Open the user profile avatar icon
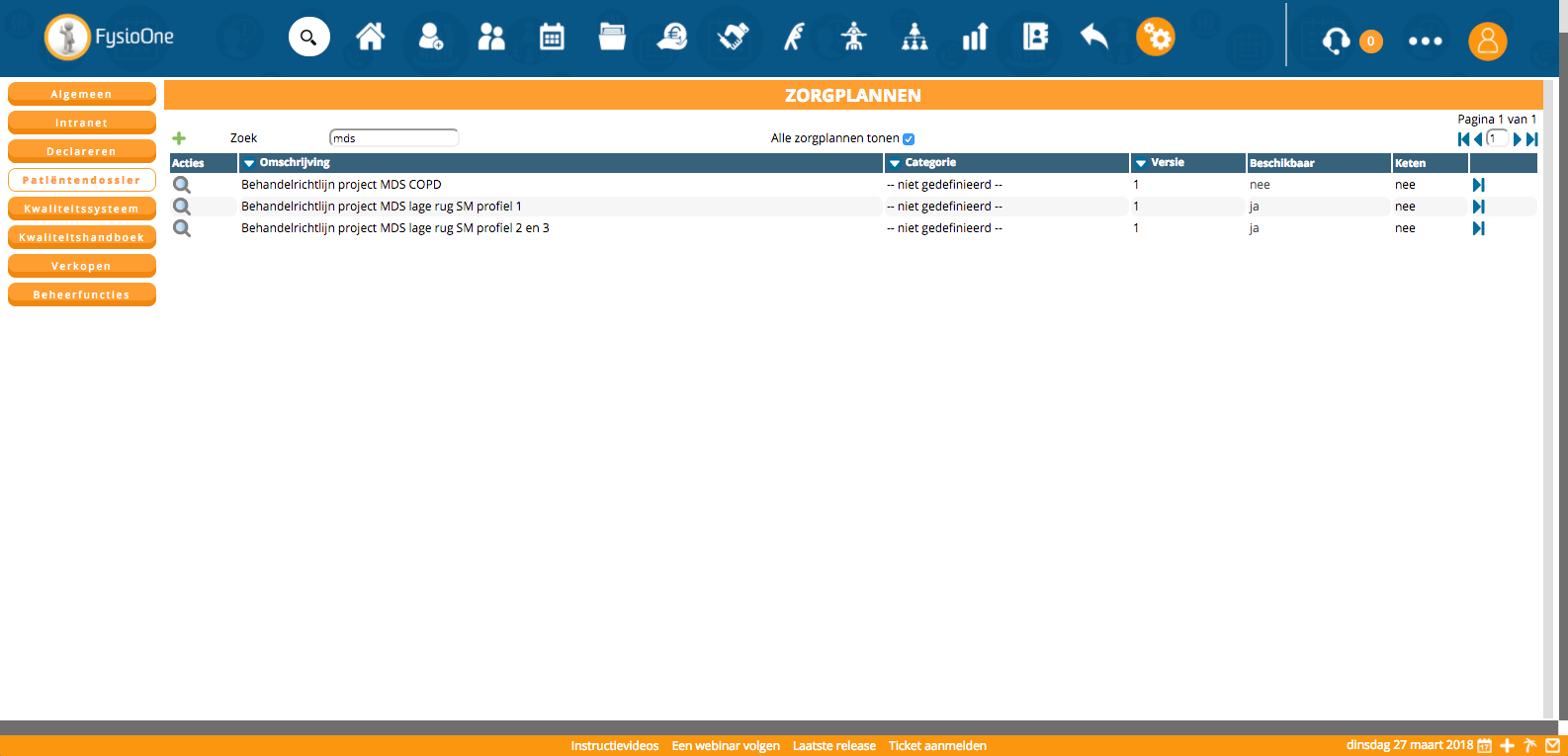 (x=1487, y=42)
